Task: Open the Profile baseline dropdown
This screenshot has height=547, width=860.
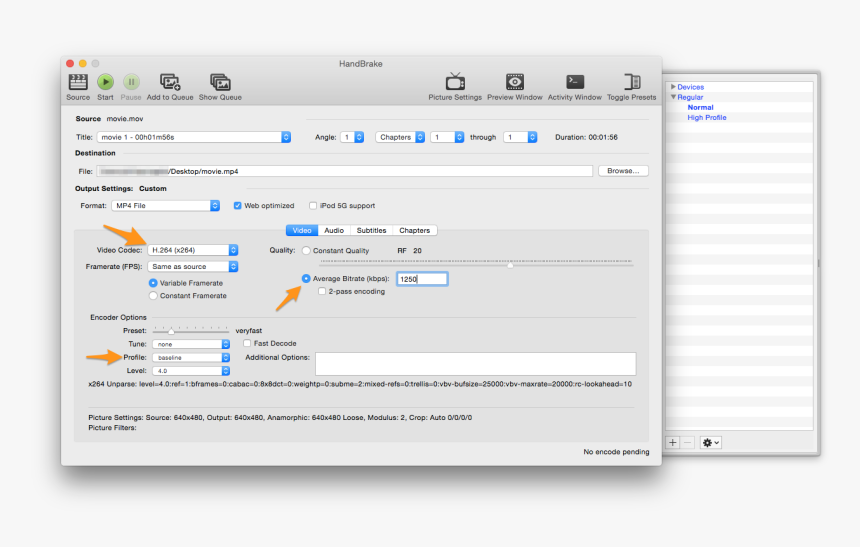Action: click(191, 358)
